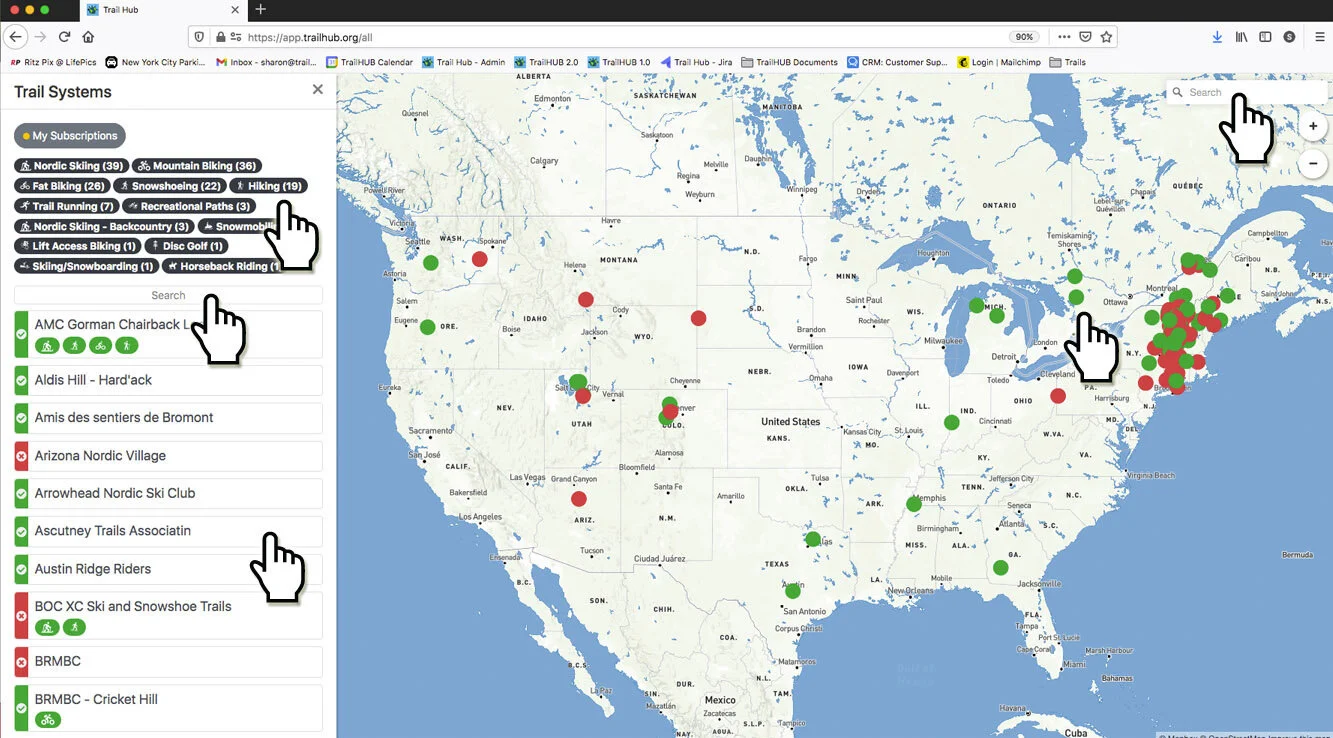Filter by Hiking (19)
The width and height of the screenshot is (1333, 738).
point(268,186)
